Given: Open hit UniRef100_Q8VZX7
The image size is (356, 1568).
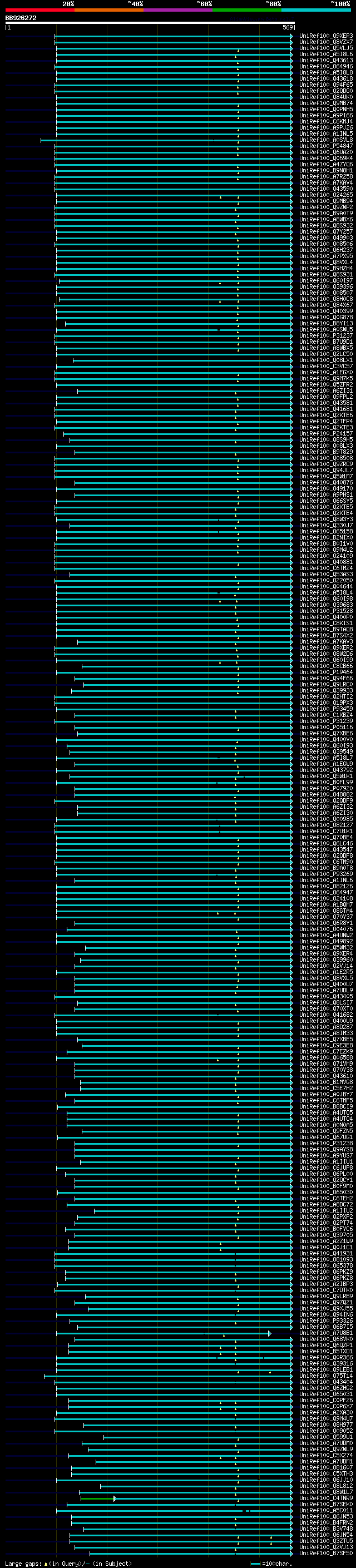Looking at the screenshot, I should [x=325, y=42].
